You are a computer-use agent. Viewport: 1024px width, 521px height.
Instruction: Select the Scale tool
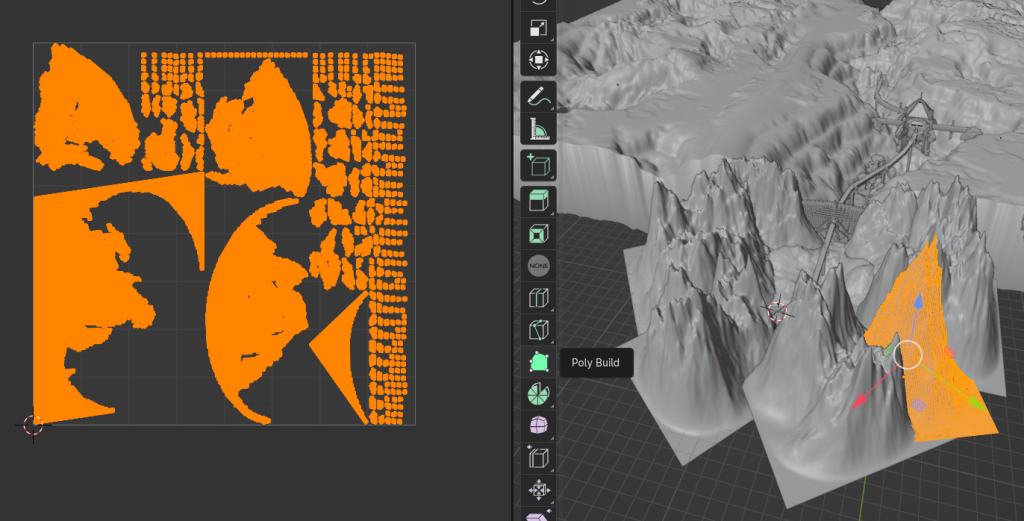click(x=538, y=27)
